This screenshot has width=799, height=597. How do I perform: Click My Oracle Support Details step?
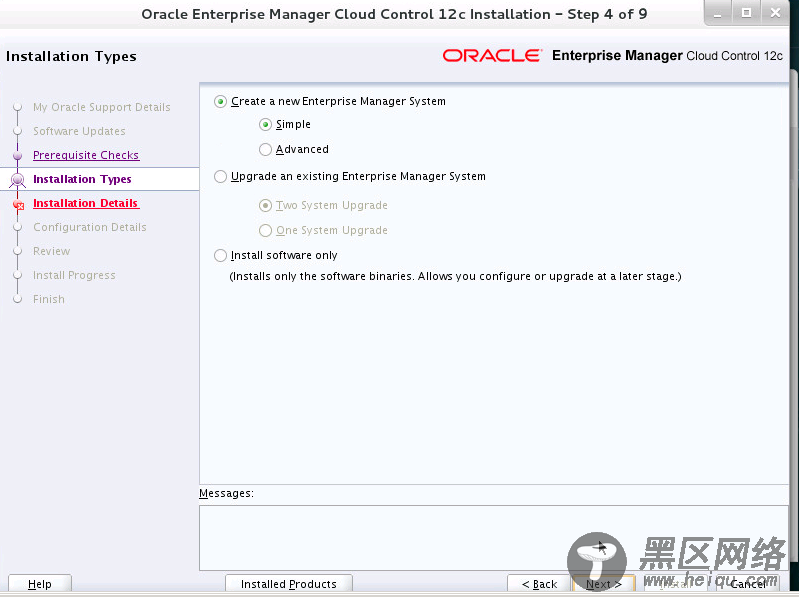click(x=102, y=107)
